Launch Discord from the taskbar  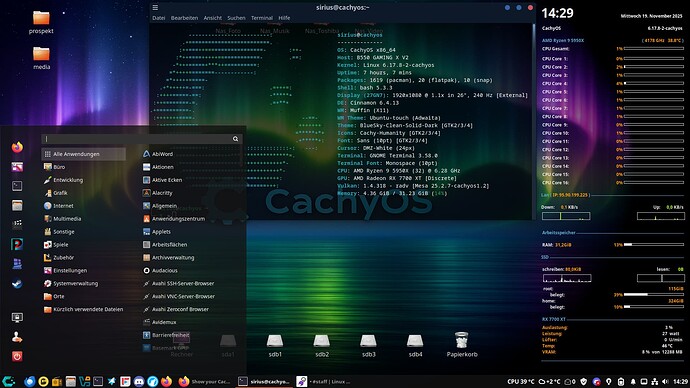[x=139, y=381]
